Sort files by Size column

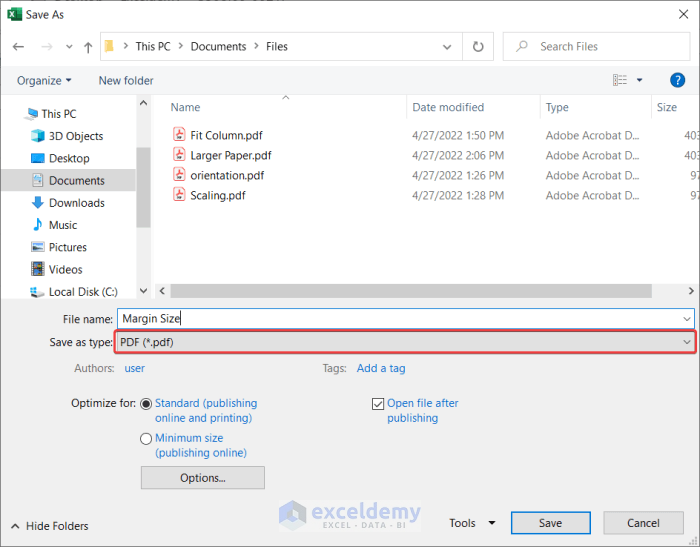click(x=667, y=107)
